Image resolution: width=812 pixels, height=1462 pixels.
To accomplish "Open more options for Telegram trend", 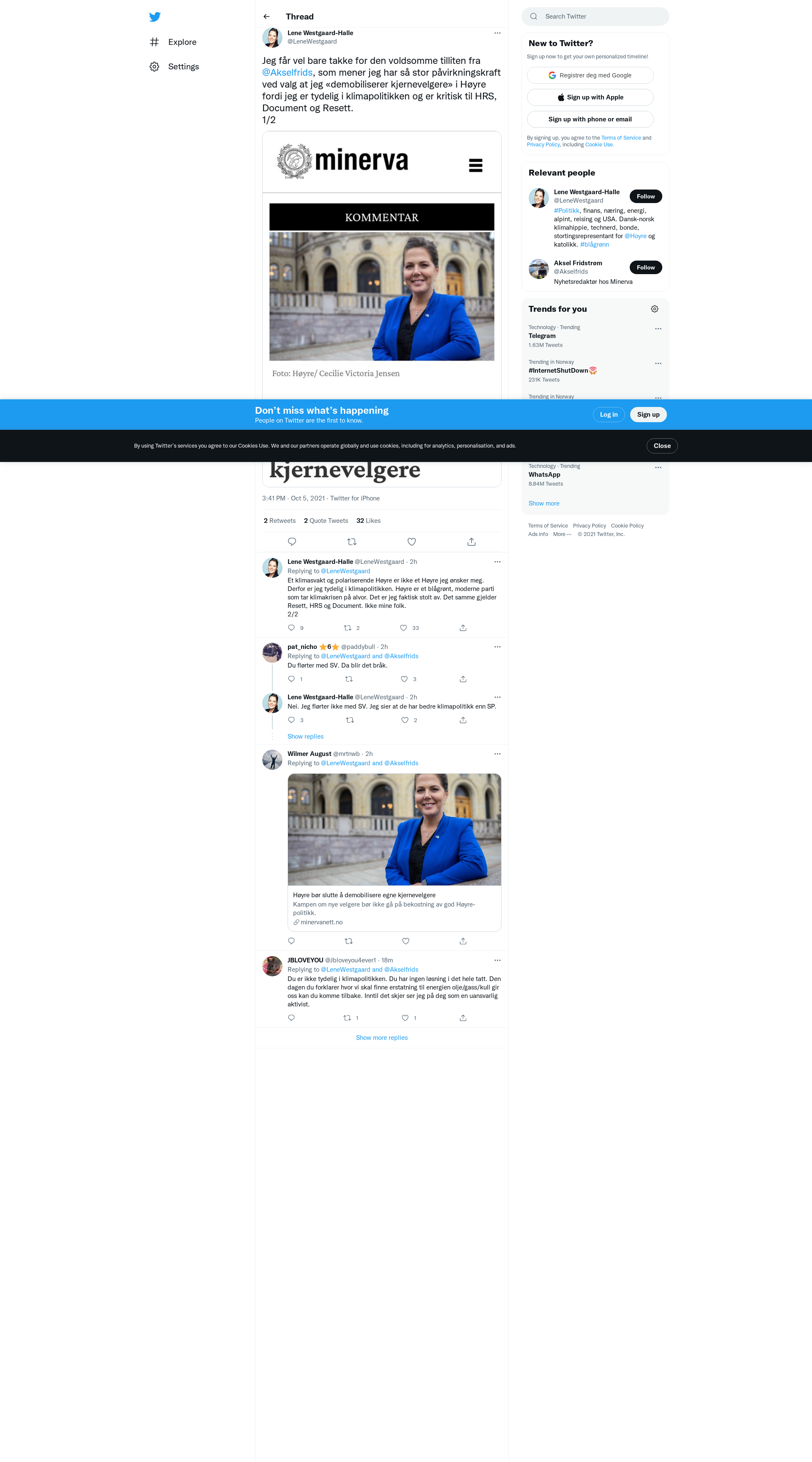I will (658, 329).
